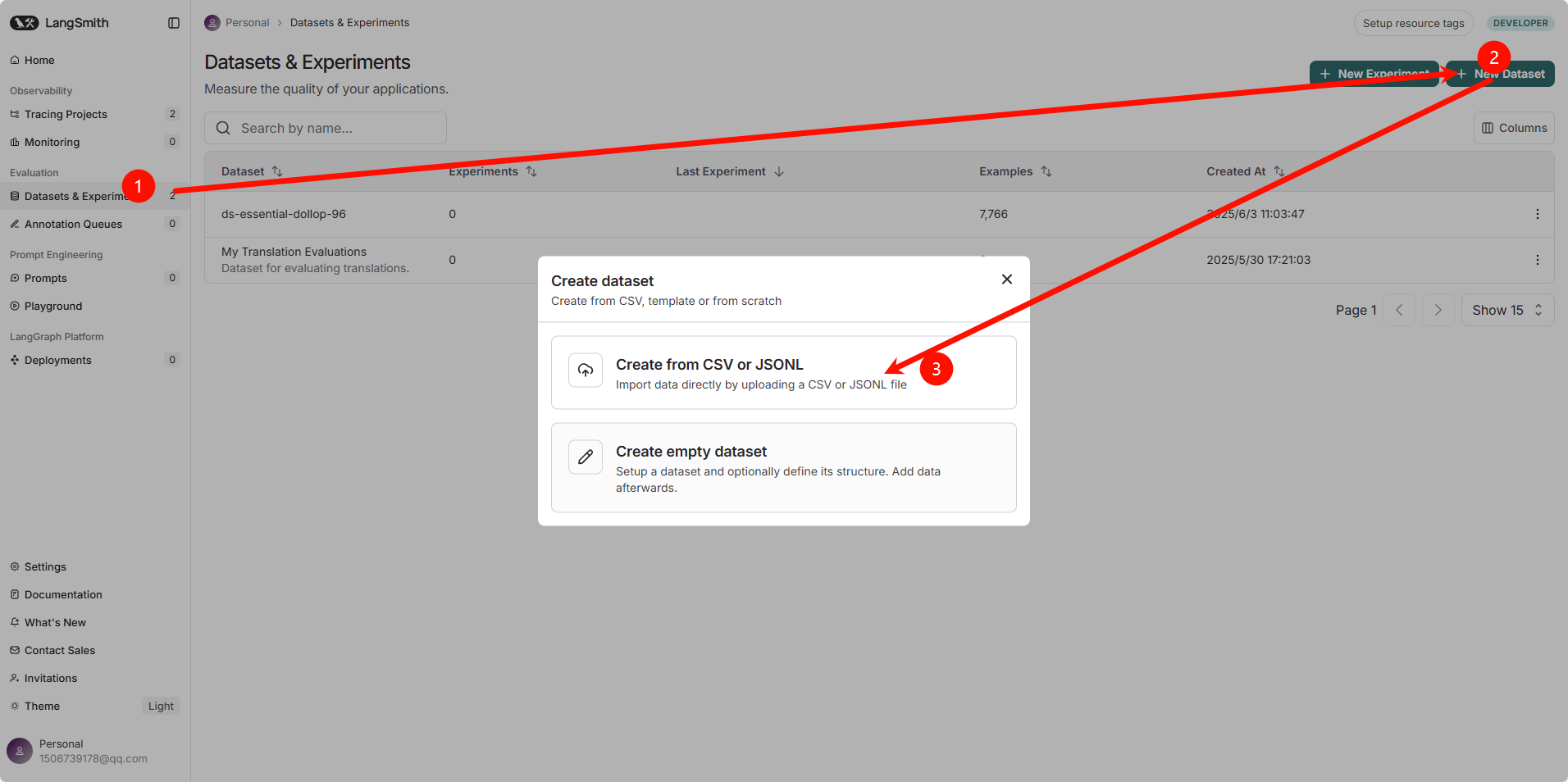Click the Personal account avatar at bottom

[20, 751]
